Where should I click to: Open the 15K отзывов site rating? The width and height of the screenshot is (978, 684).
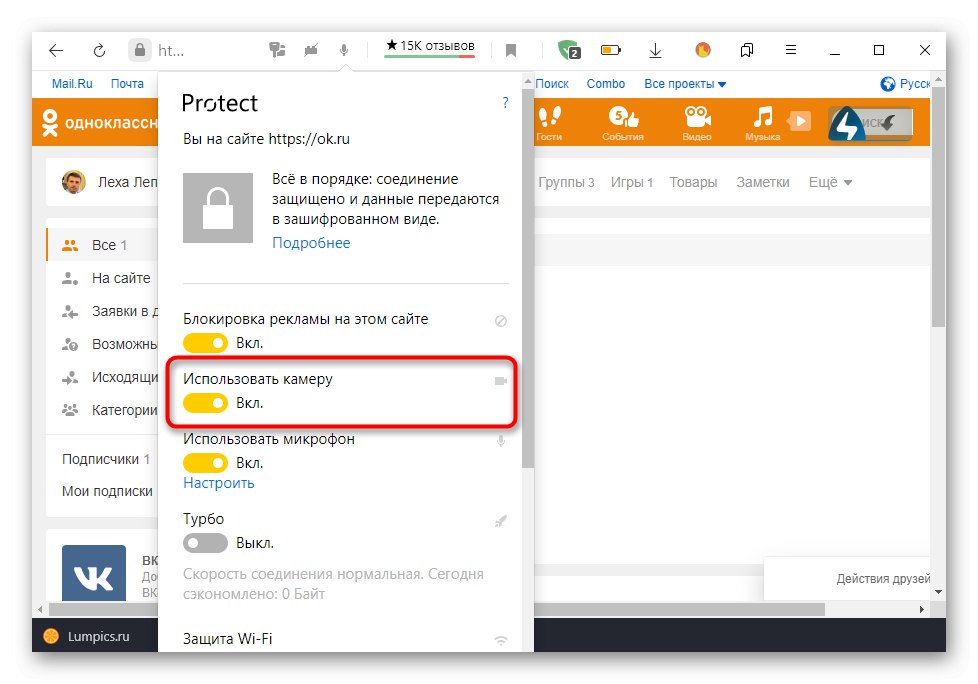tap(430, 47)
